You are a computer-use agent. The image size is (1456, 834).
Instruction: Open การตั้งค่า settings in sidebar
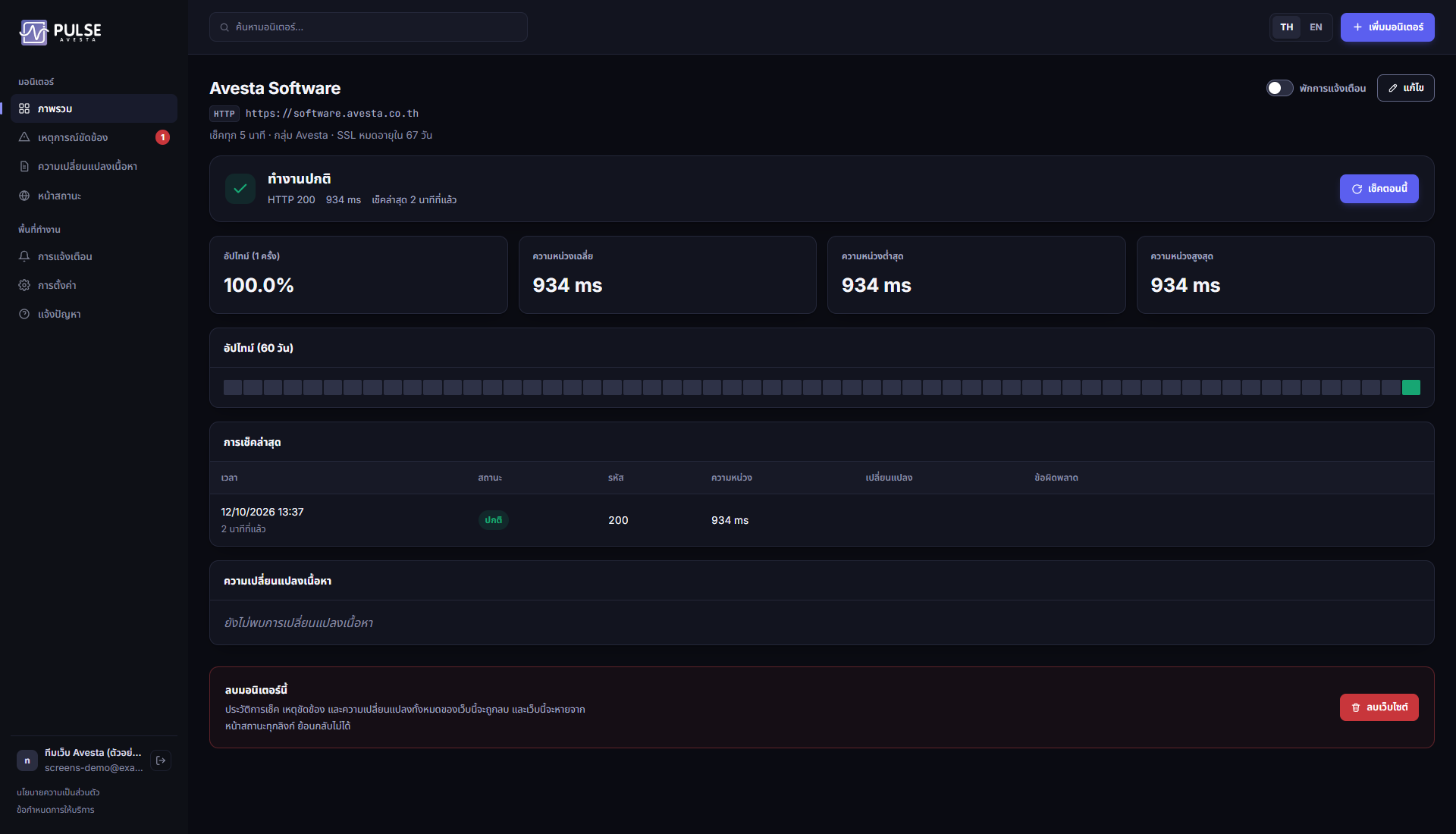coord(94,285)
